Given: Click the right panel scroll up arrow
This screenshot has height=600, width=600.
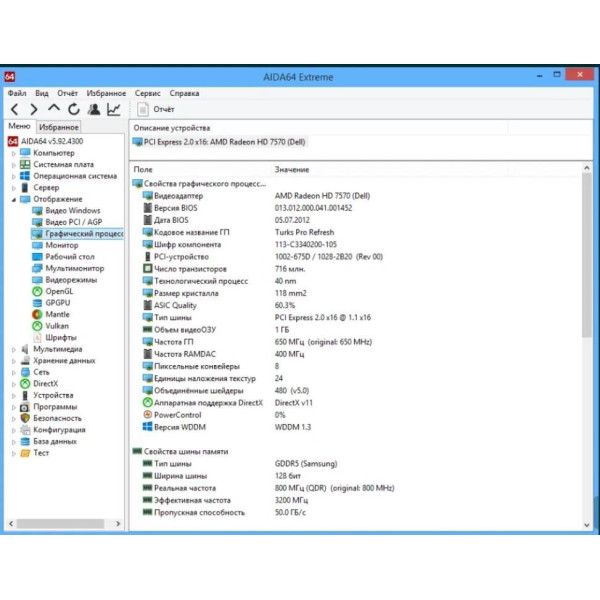Looking at the screenshot, I should pos(587,168).
